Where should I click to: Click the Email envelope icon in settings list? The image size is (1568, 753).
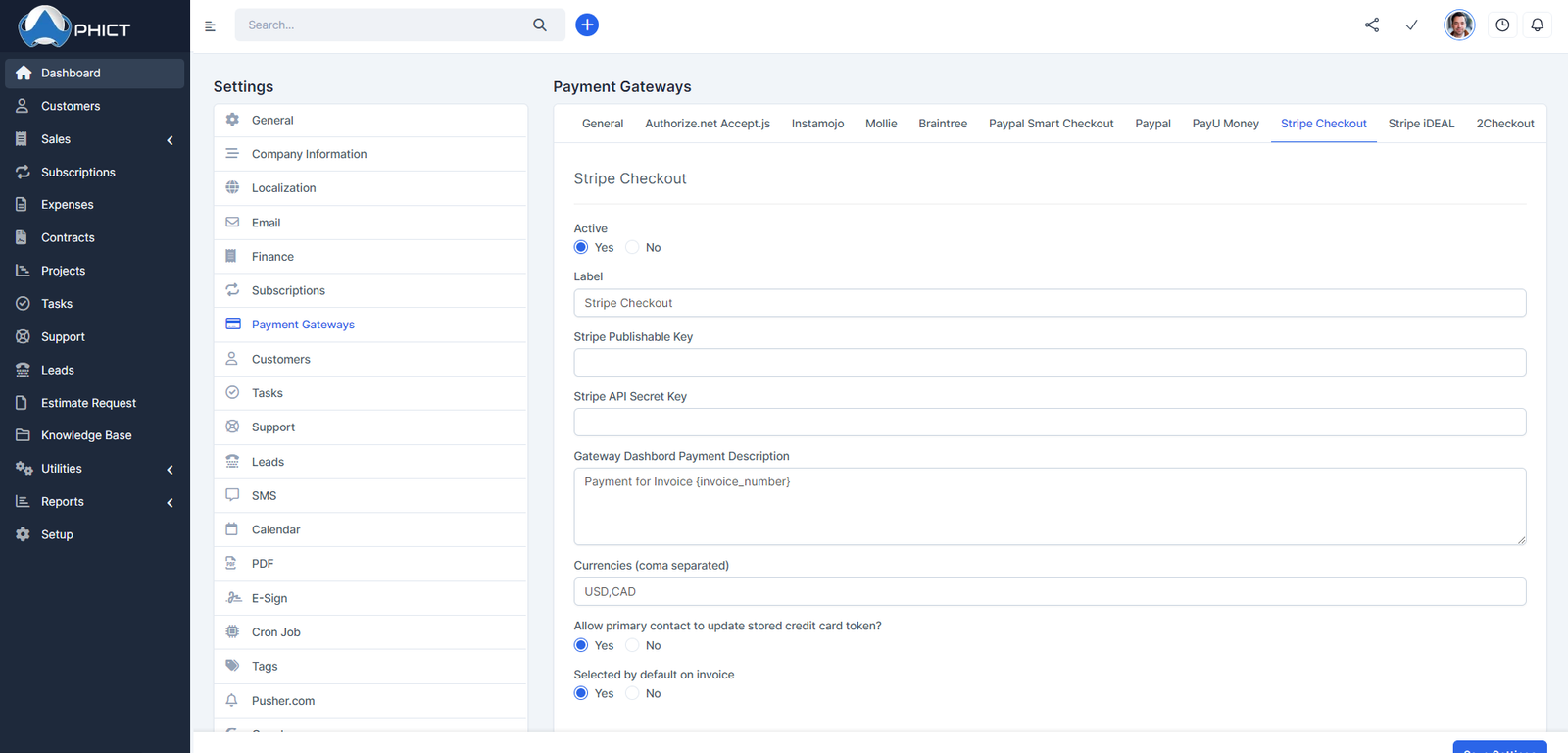(x=232, y=223)
